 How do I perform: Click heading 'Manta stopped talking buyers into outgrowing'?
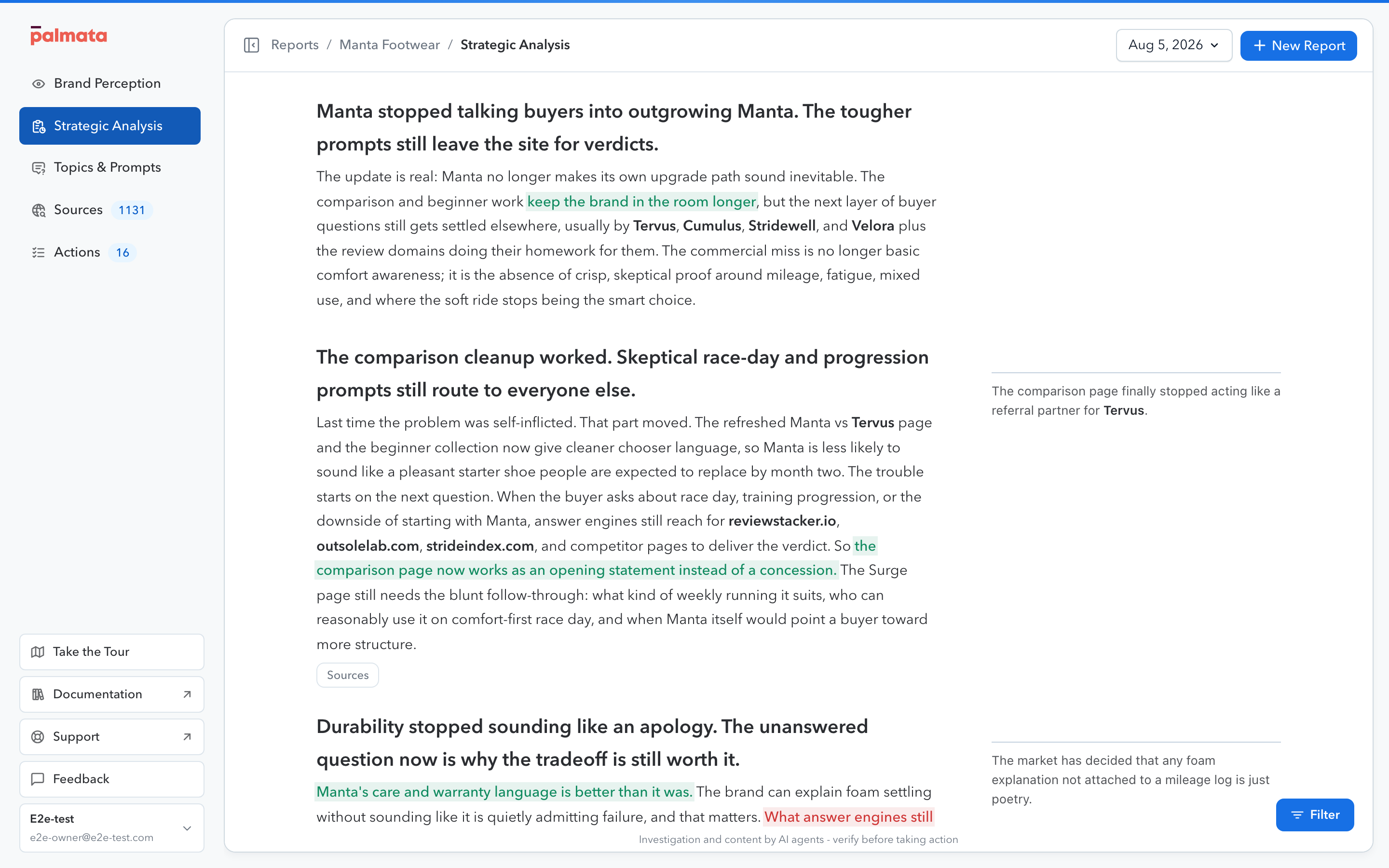point(613,127)
